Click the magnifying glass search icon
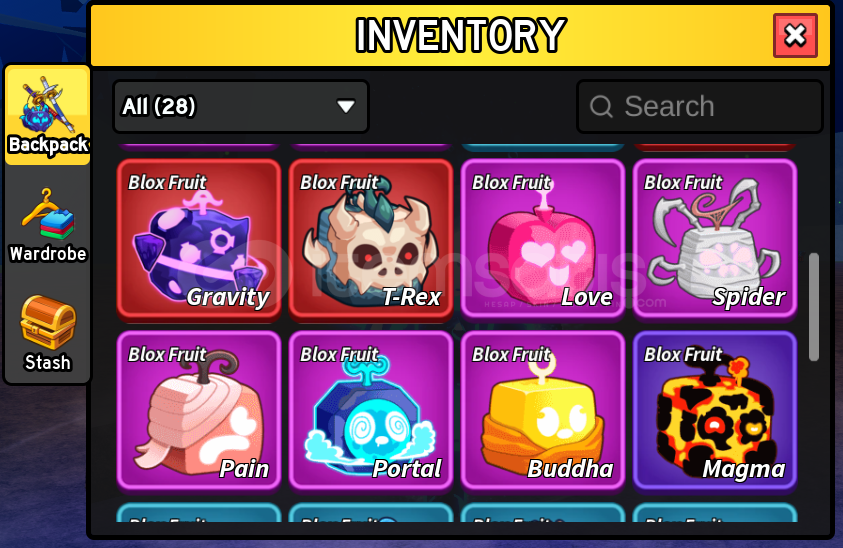This screenshot has height=548, width=843. [x=601, y=106]
